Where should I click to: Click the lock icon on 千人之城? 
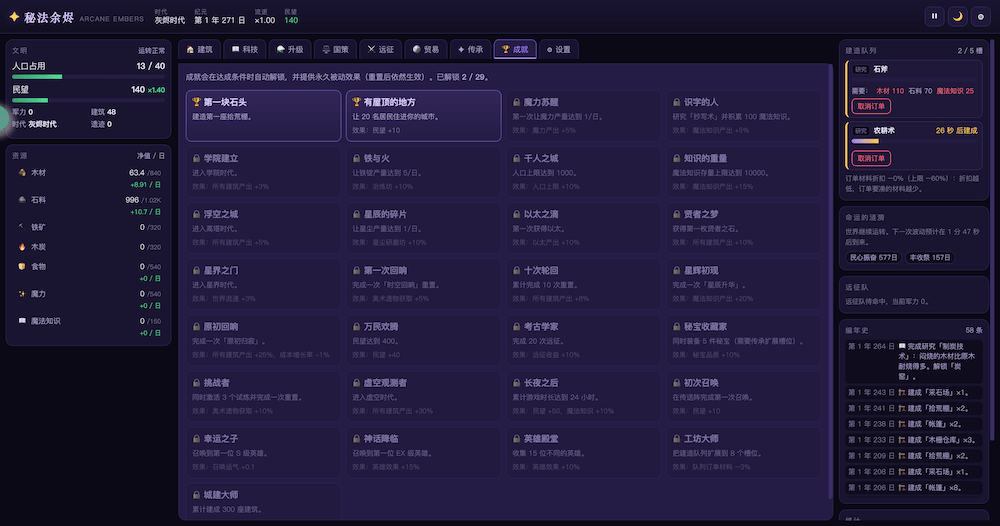(x=517, y=158)
